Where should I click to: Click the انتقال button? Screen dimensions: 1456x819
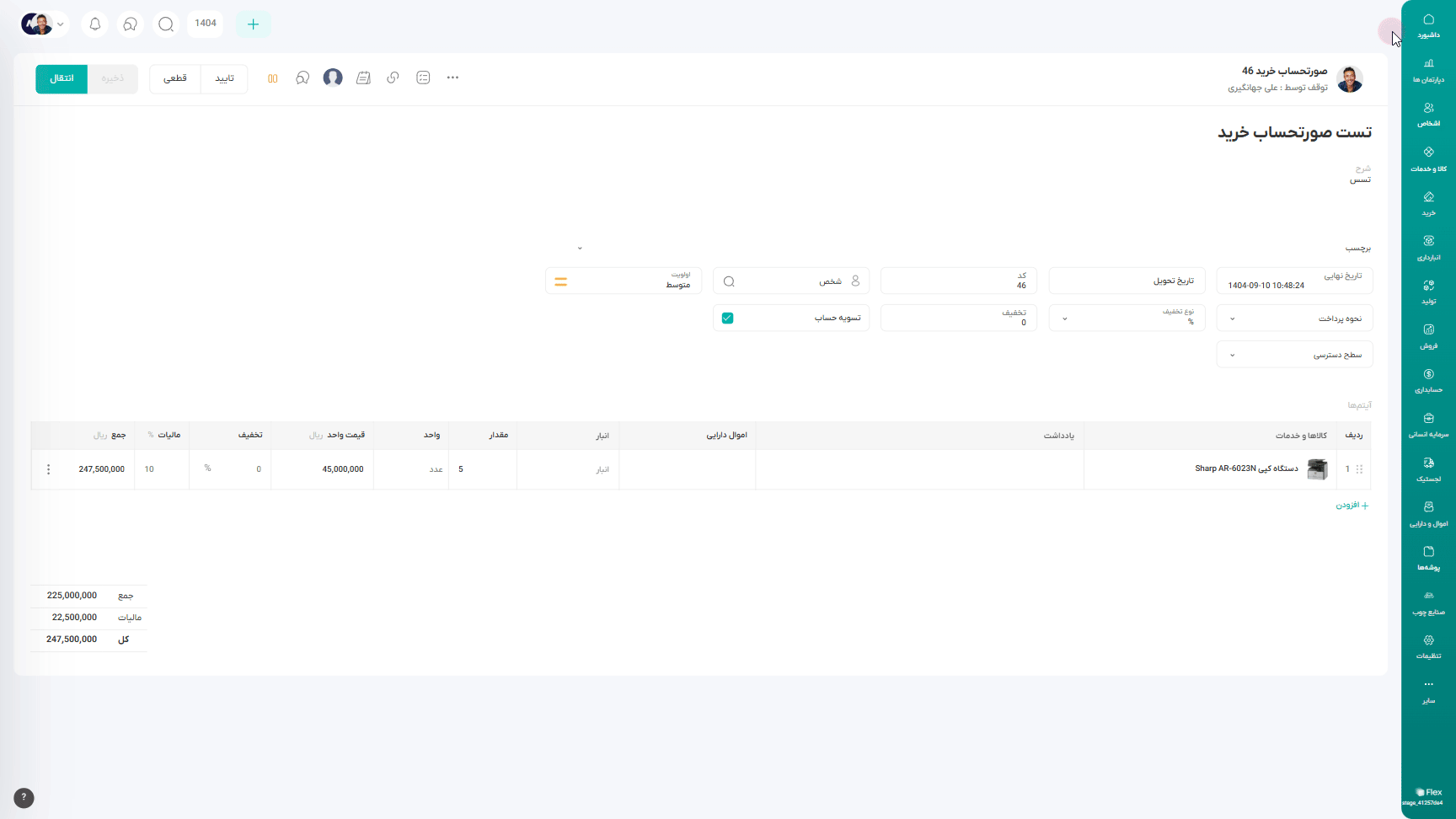62,78
